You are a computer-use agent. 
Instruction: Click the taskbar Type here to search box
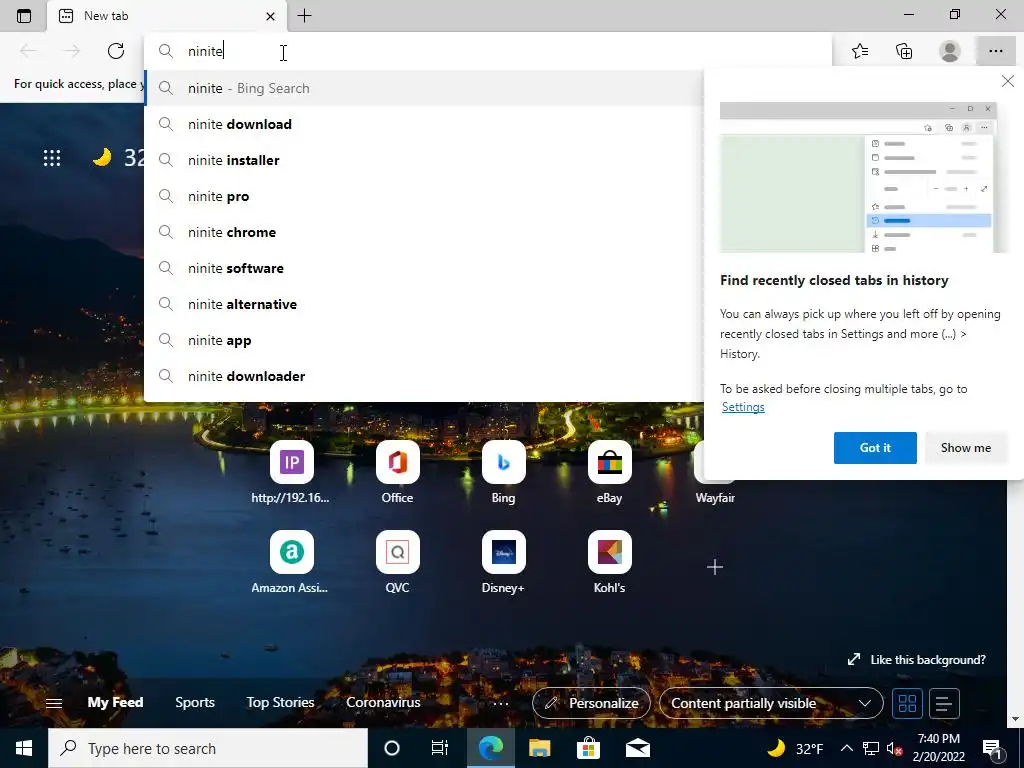[208, 748]
